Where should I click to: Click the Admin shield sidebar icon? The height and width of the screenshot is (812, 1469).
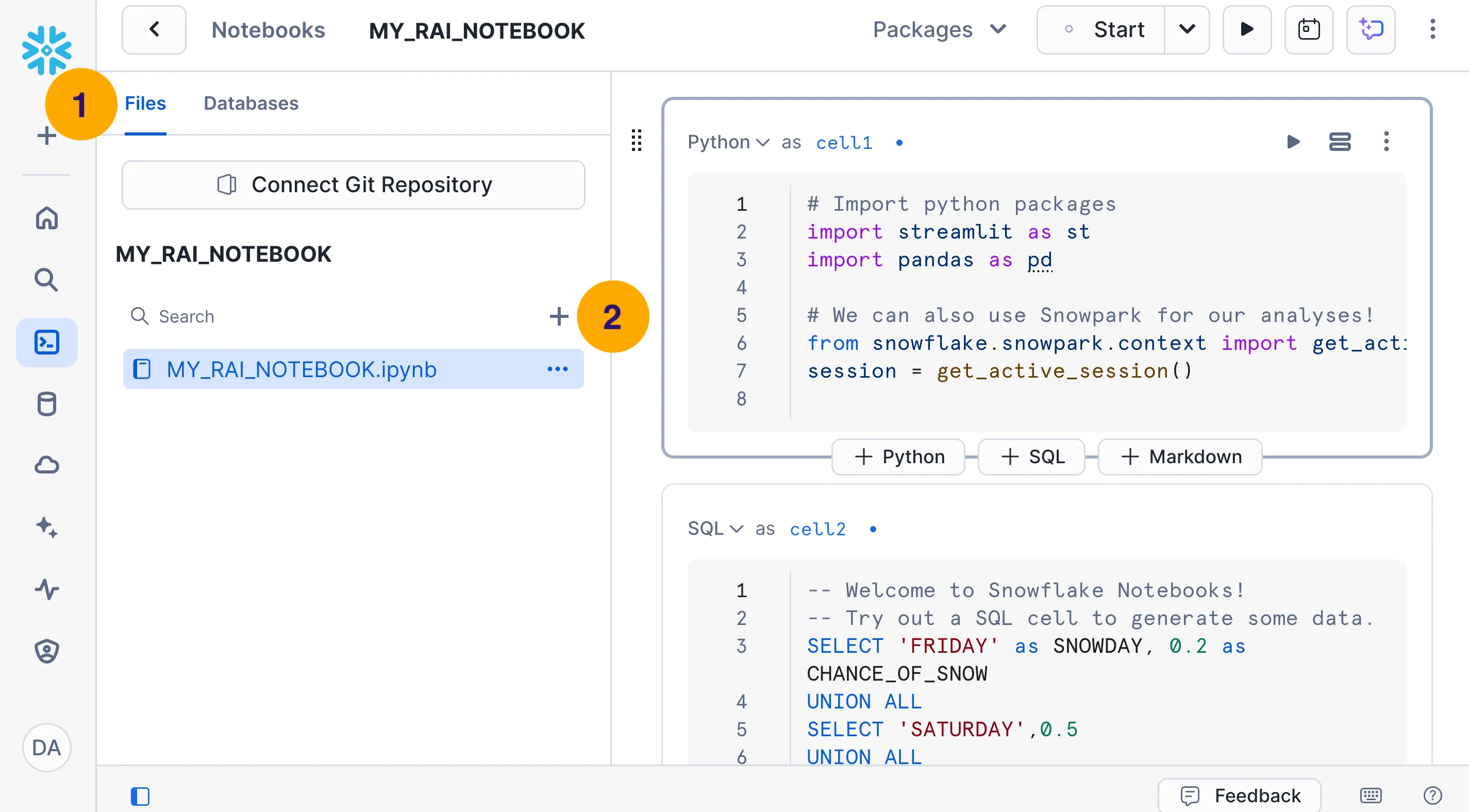(x=47, y=650)
